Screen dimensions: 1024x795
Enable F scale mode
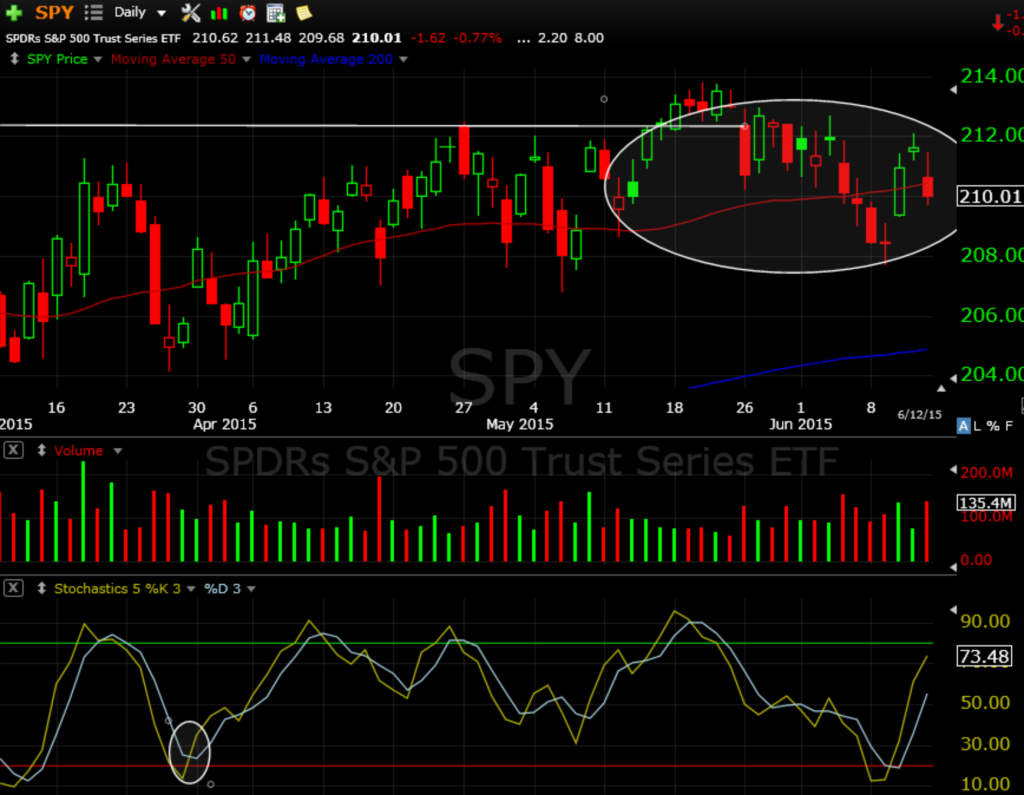1009,426
